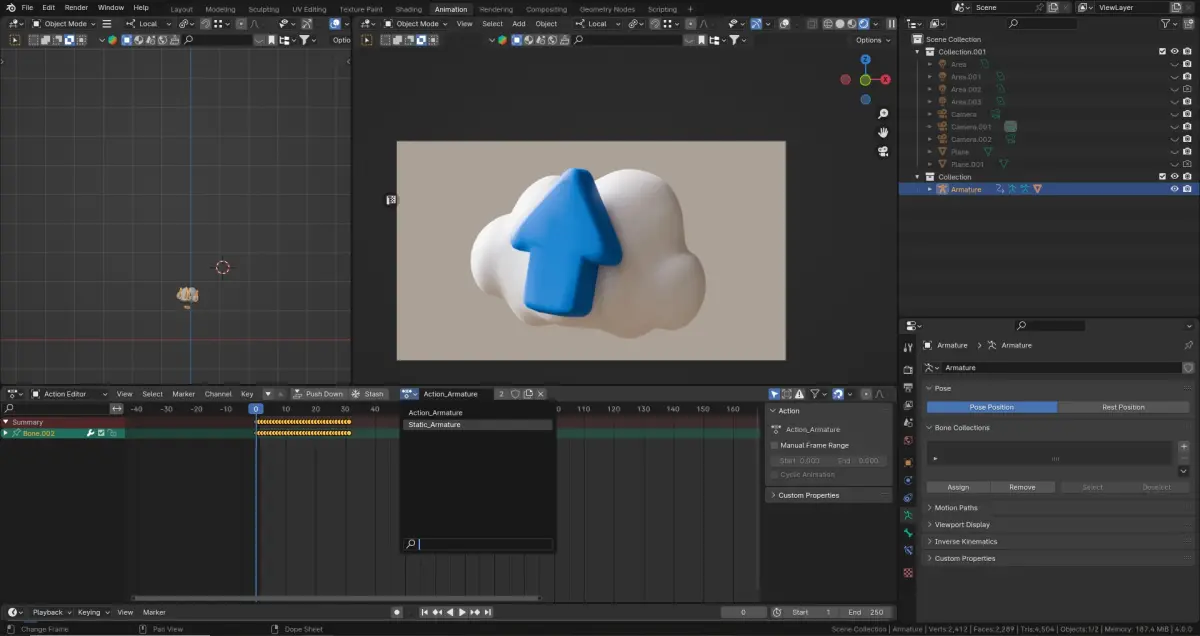Open the World properties tab
This screenshot has height=636, width=1200.
point(908,441)
